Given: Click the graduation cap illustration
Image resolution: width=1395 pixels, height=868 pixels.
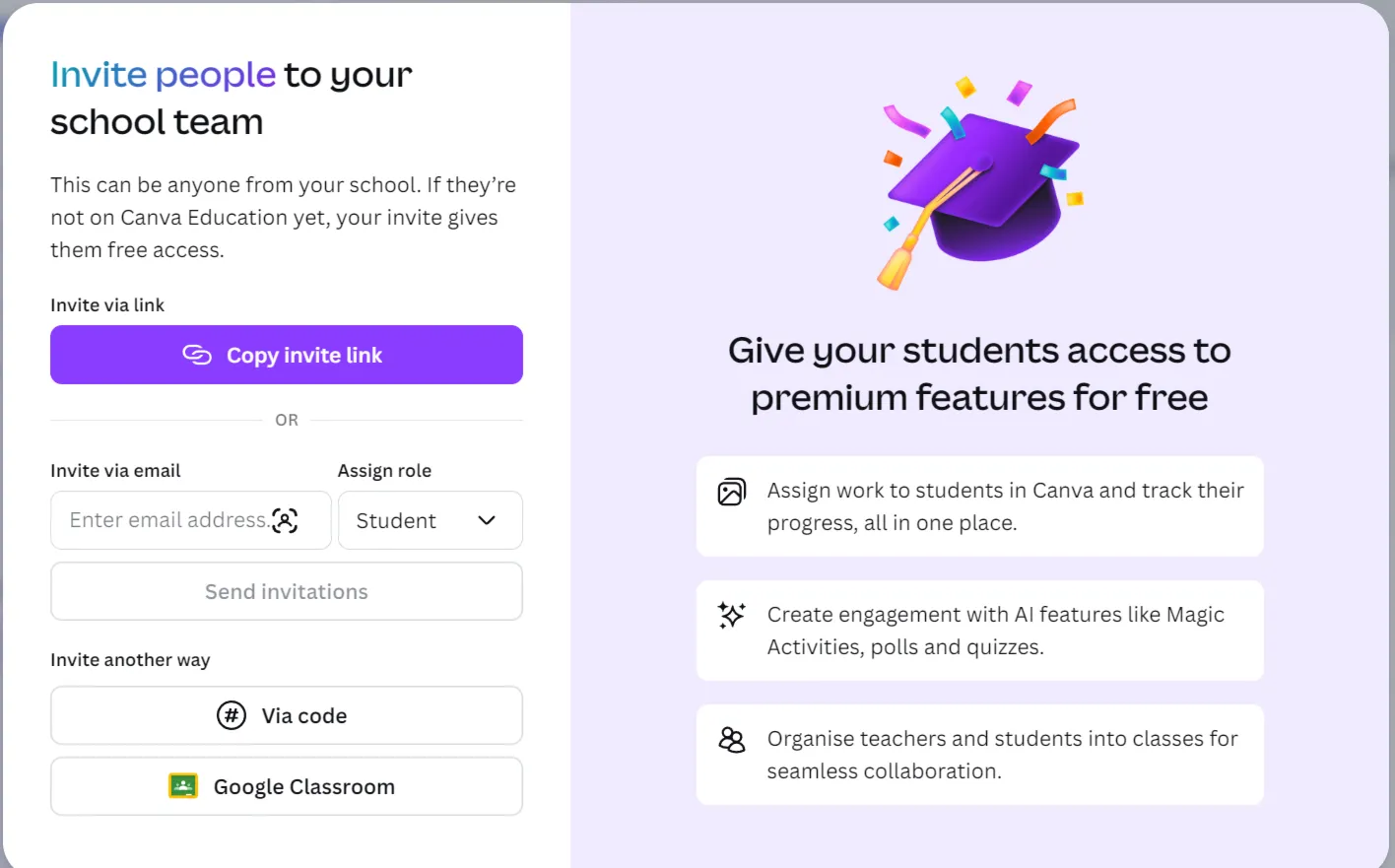Looking at the screenshot, I should (x=981, y=183).
